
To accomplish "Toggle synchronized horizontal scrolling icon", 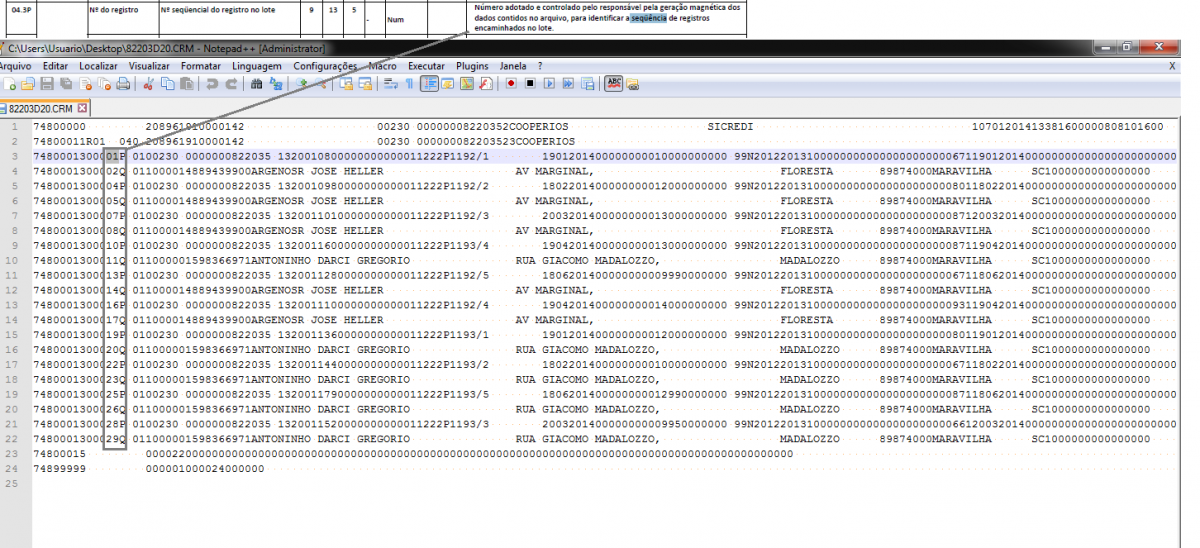I will [x=365, y=83].
